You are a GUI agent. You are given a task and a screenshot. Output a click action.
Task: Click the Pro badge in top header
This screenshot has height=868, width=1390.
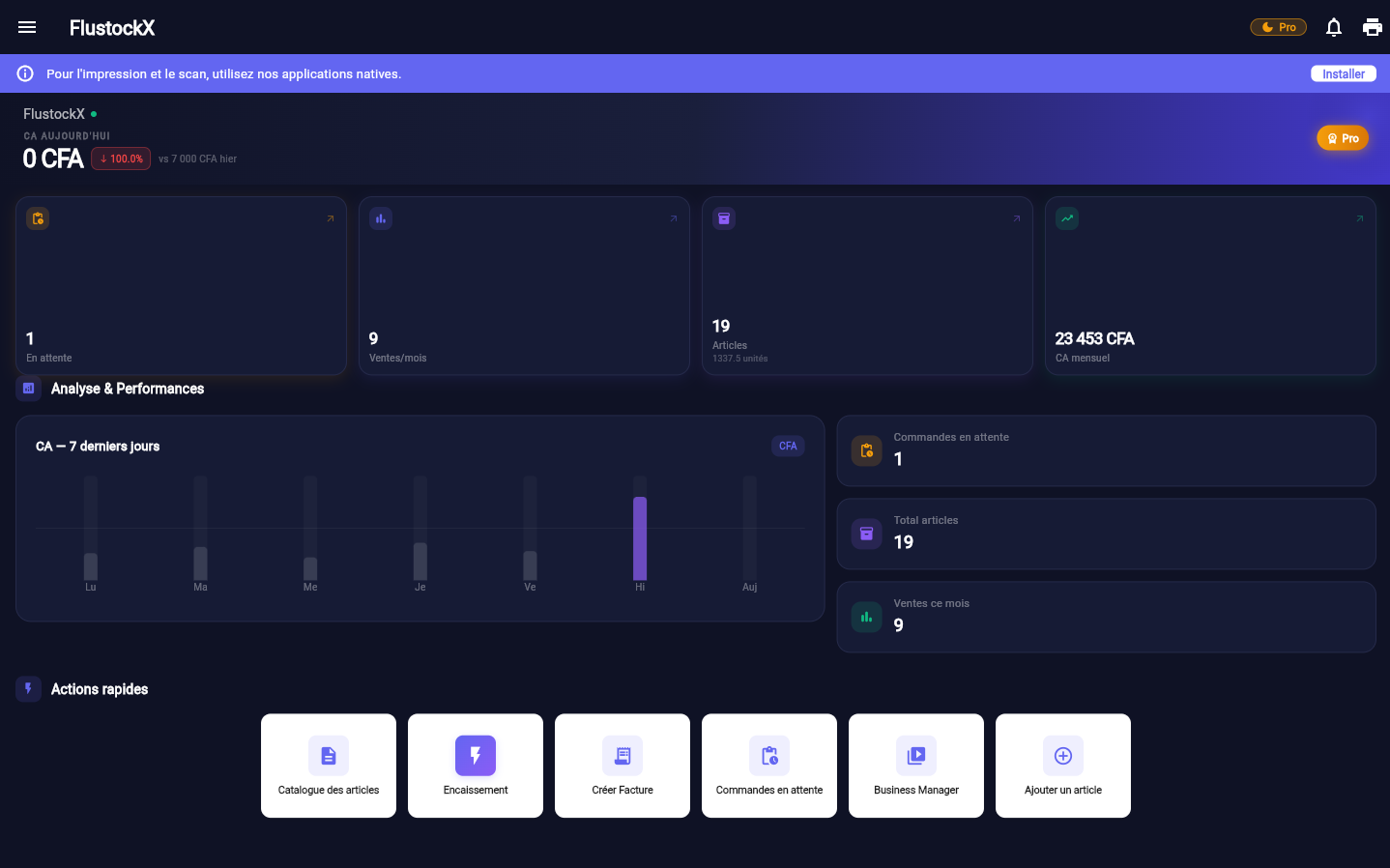[1279, 27]
